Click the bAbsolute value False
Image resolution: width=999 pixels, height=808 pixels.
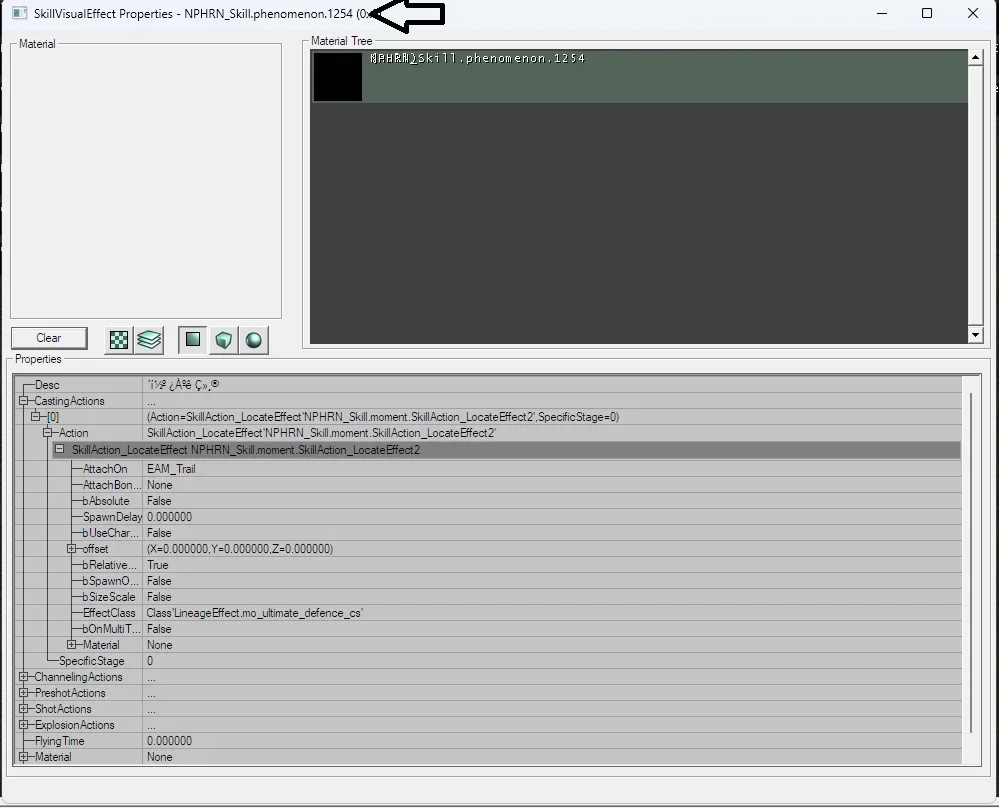click(159, 501)
